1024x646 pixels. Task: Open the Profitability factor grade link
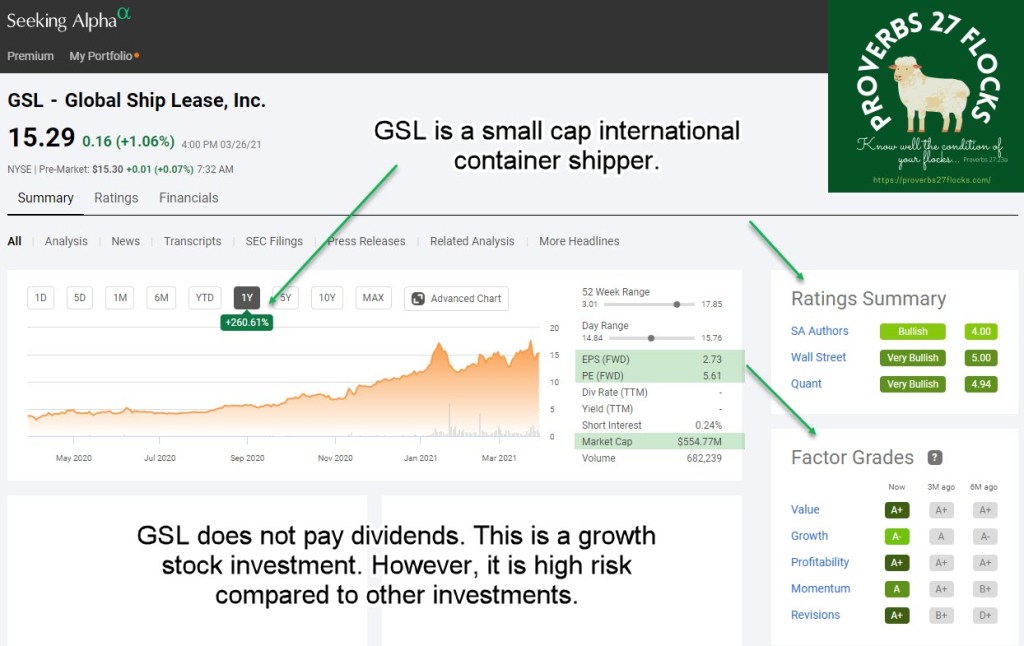click(820, 562)
